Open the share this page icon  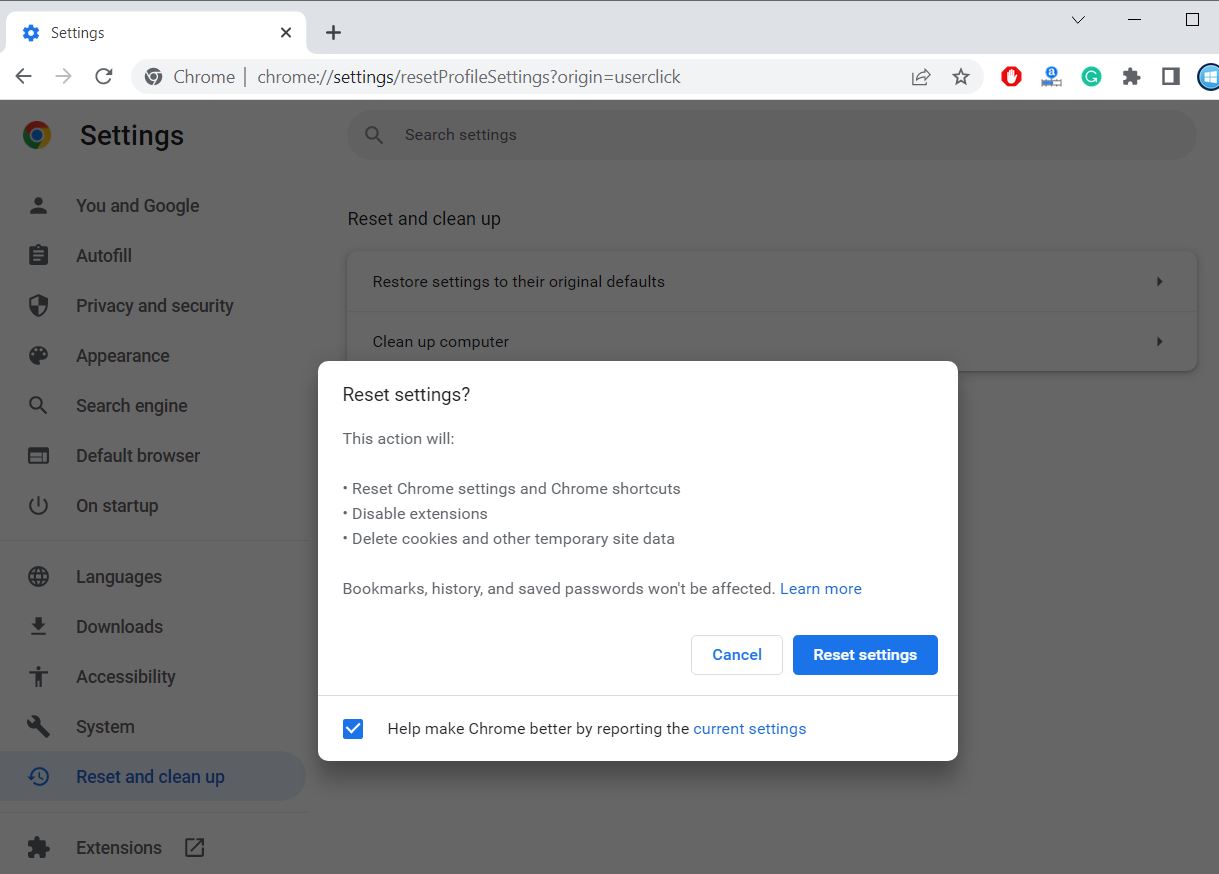(x=921, y=77)
